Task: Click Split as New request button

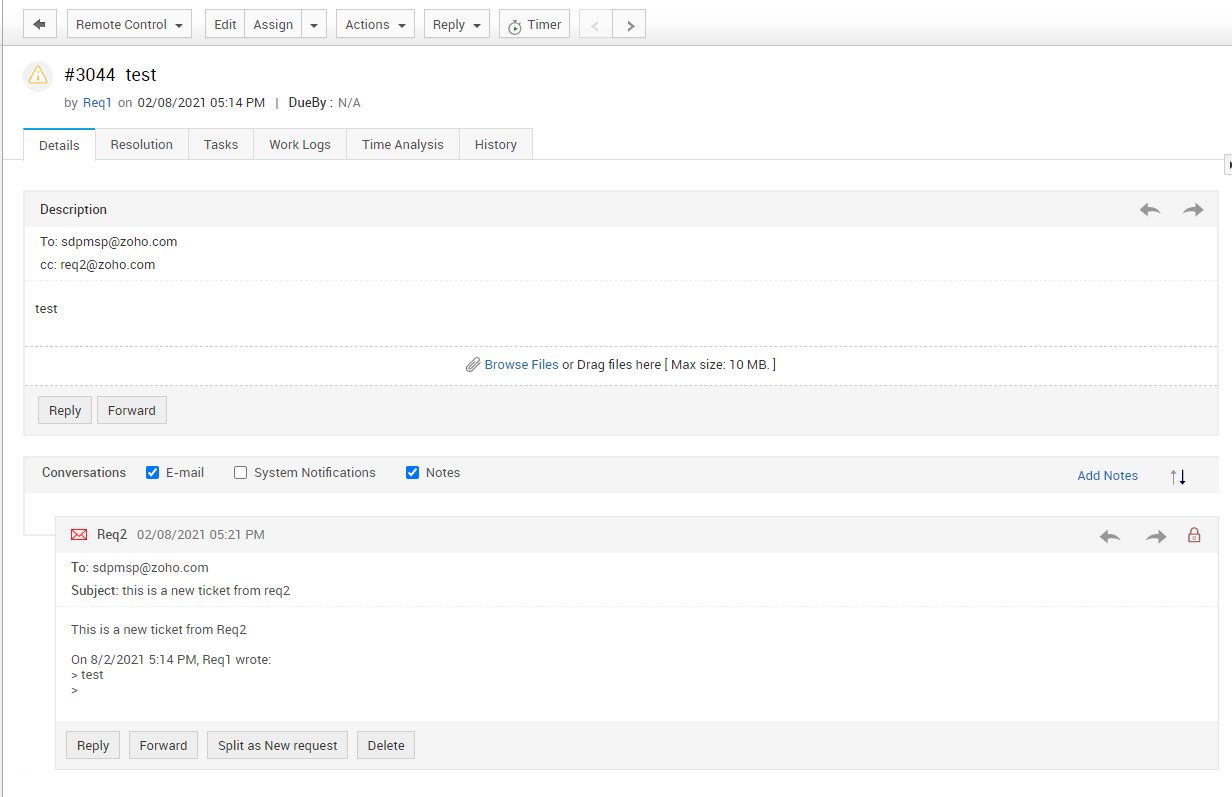Action: [277, 745]
